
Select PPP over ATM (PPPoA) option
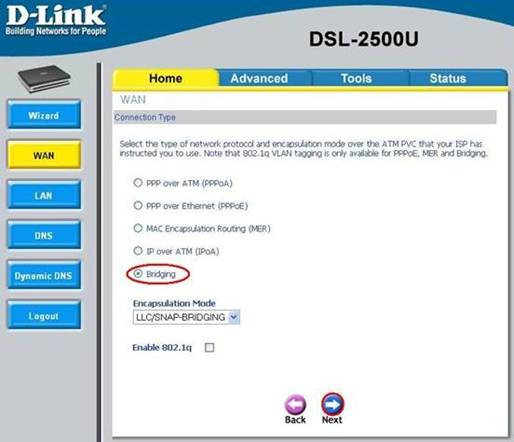click(138, 183)
